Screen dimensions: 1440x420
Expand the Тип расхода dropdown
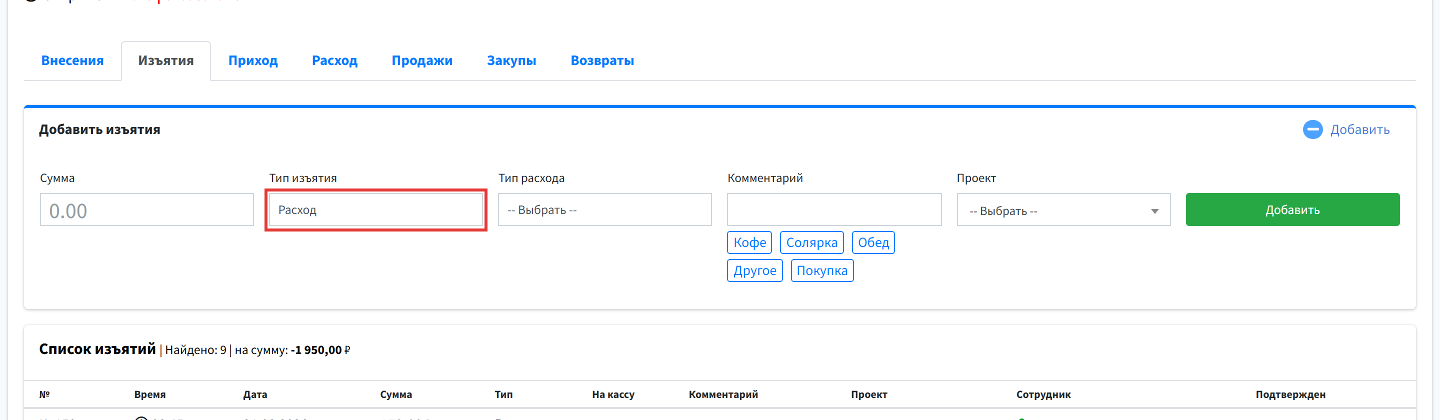point(605,211)
